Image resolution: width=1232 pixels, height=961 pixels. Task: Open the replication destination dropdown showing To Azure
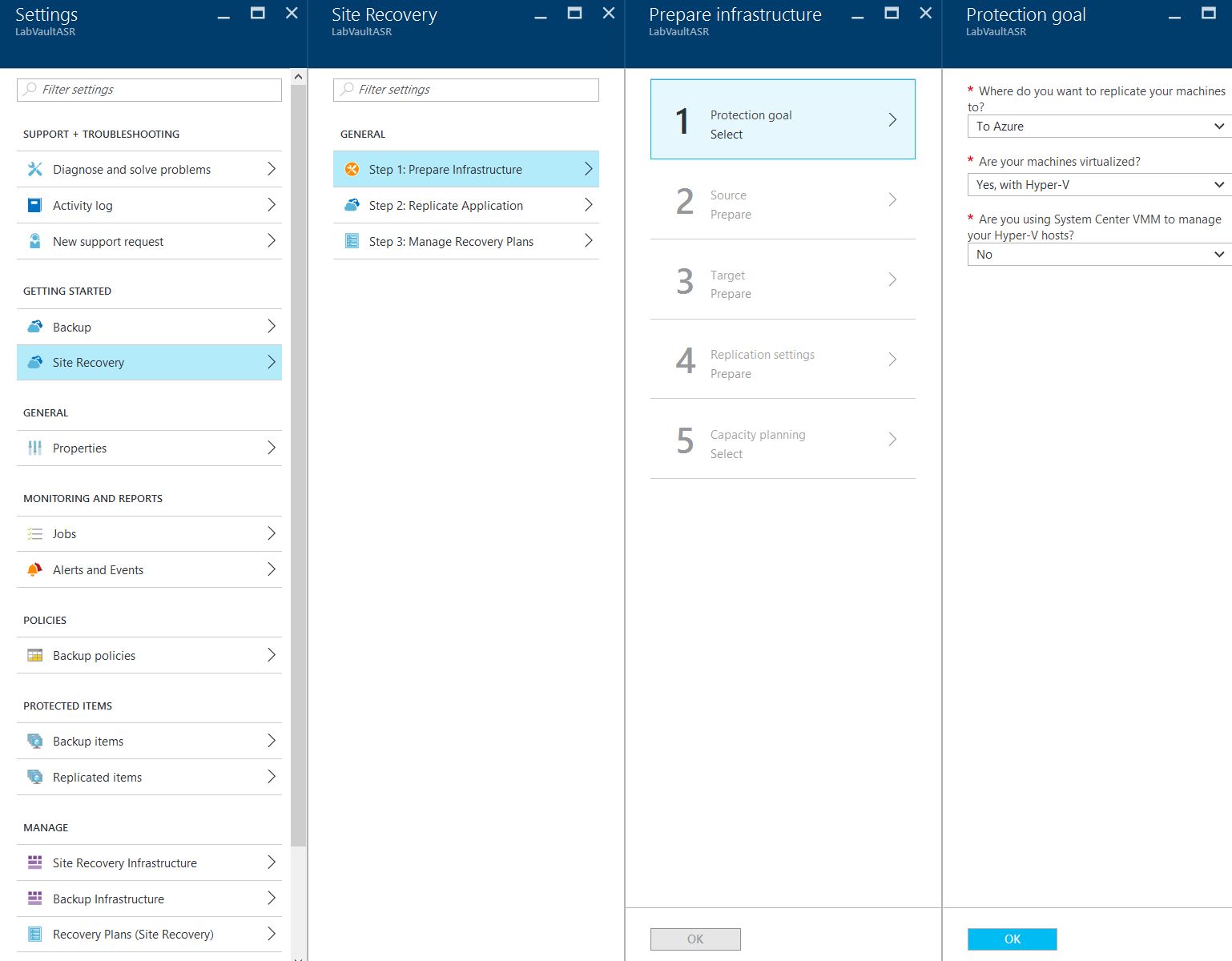(x=1099, y=127)
